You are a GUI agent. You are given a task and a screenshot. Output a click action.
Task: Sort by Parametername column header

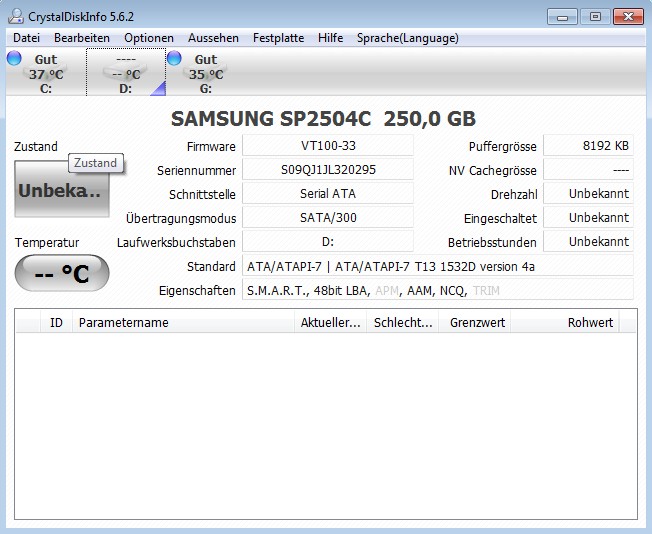(183, 322)
